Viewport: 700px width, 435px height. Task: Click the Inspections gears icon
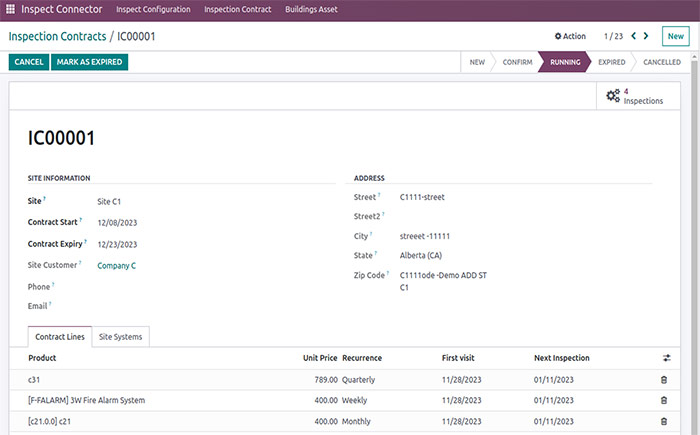click(x=613, y=95)
